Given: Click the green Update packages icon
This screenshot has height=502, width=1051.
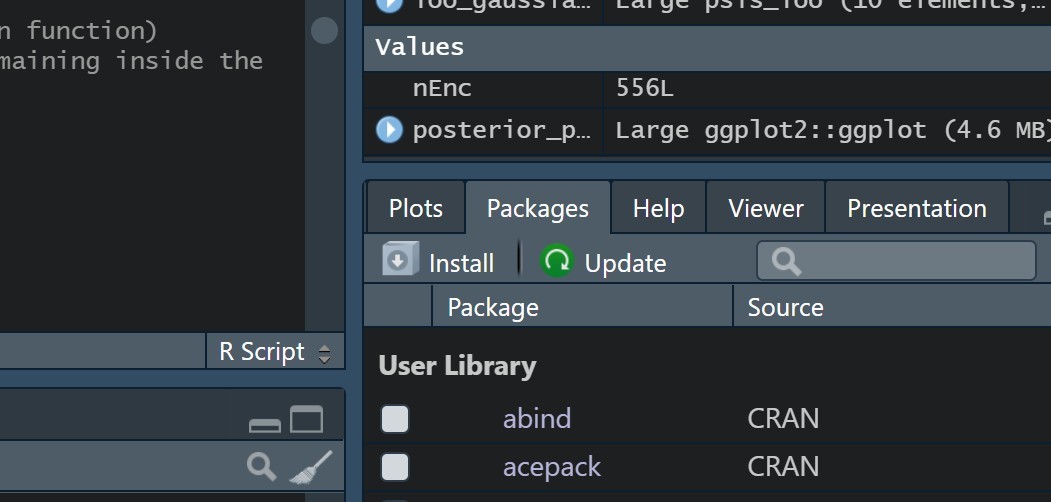Looking at the screenshot, I should [x=557, y=261].
